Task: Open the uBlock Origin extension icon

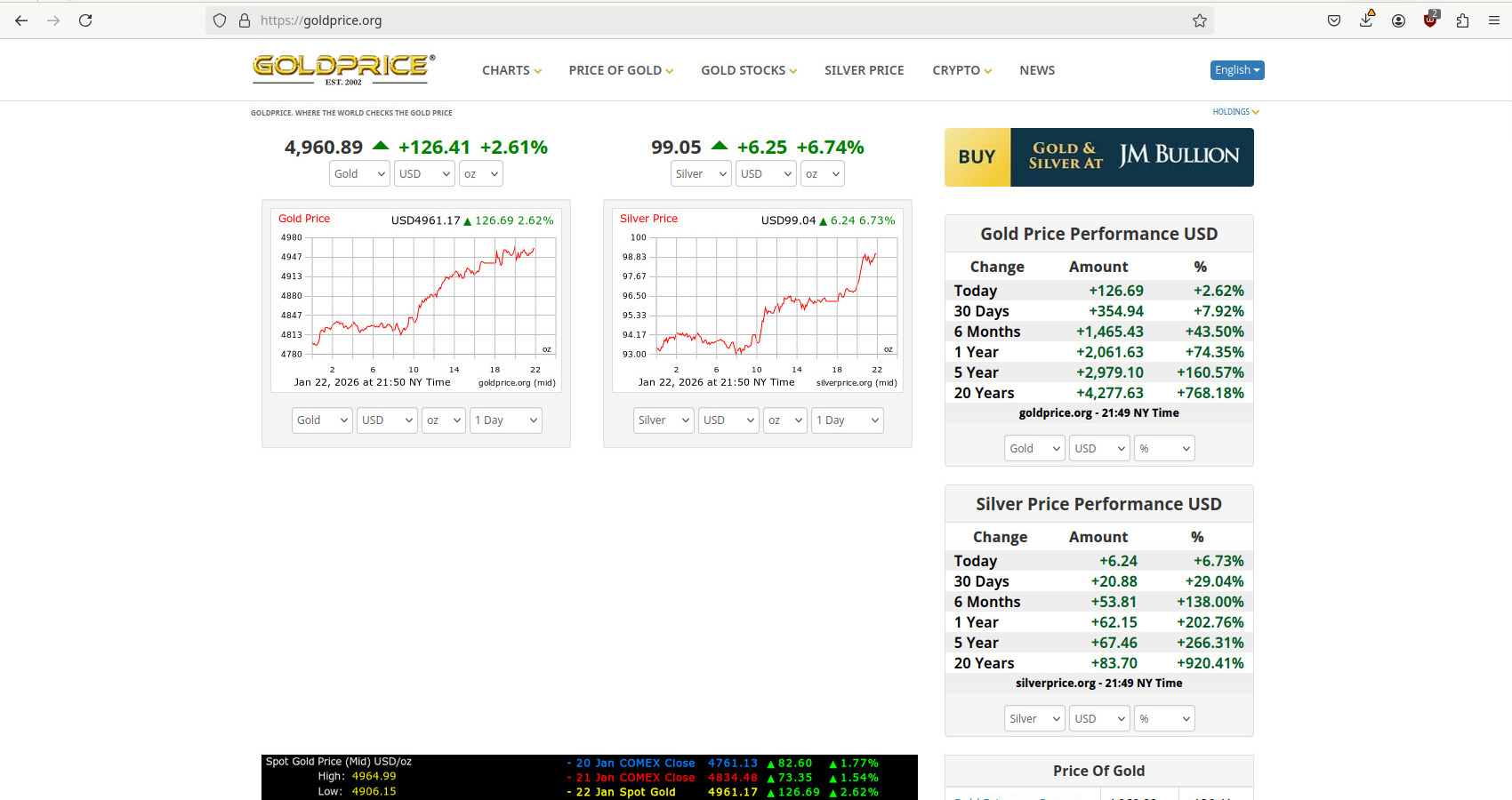Action: [x=1430, y=20]
